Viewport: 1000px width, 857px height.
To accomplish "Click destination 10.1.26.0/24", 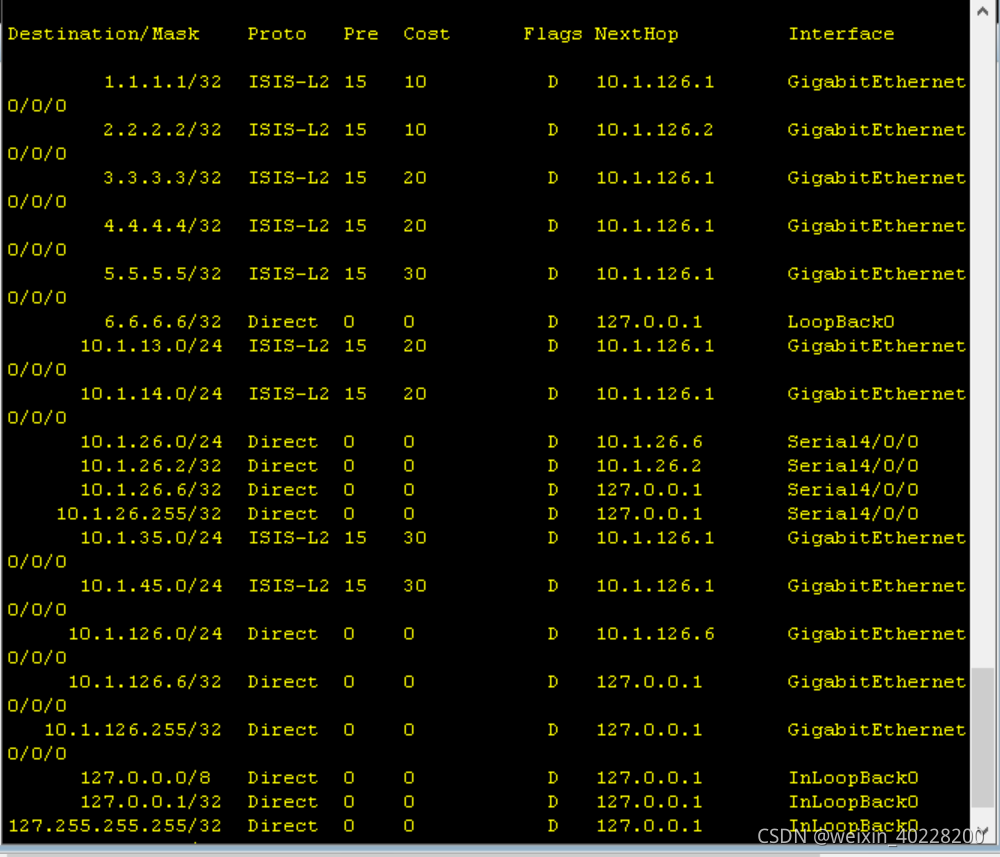I will 151,441.
